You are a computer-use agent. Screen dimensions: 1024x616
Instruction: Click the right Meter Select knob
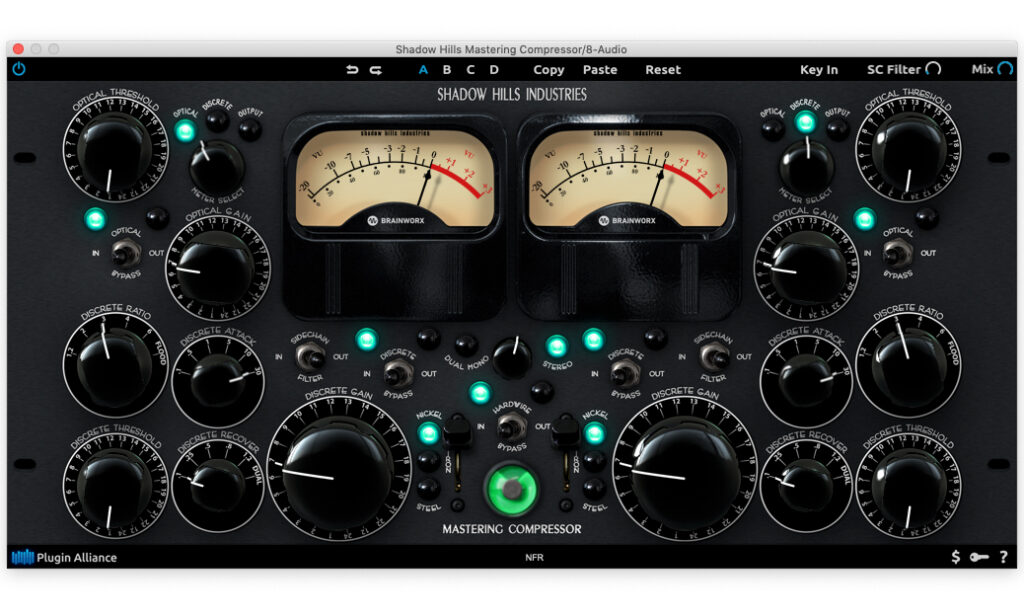click(x=807, y=165)
